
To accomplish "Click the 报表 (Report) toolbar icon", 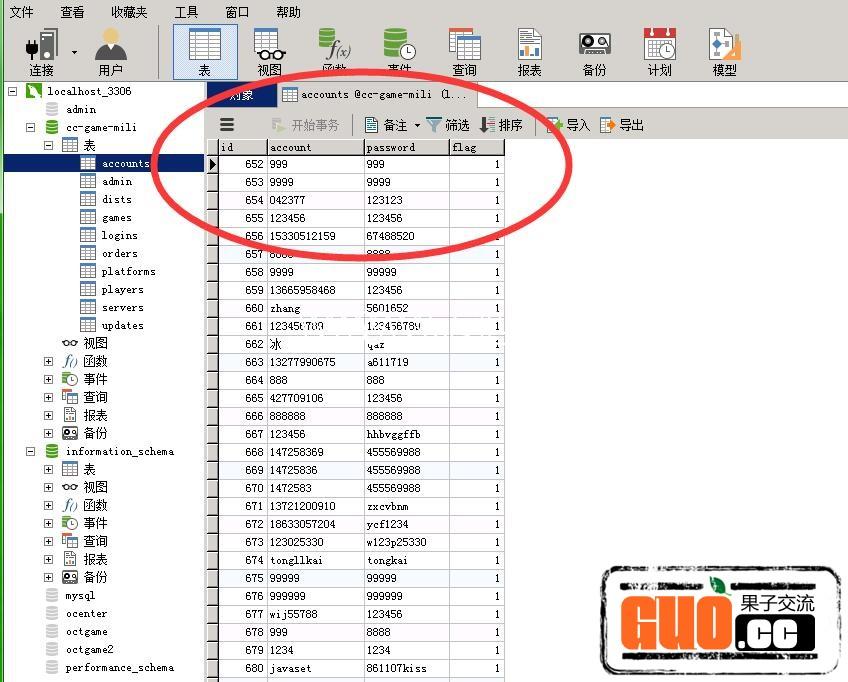I will pyautogui.click(x=529, y=52).
